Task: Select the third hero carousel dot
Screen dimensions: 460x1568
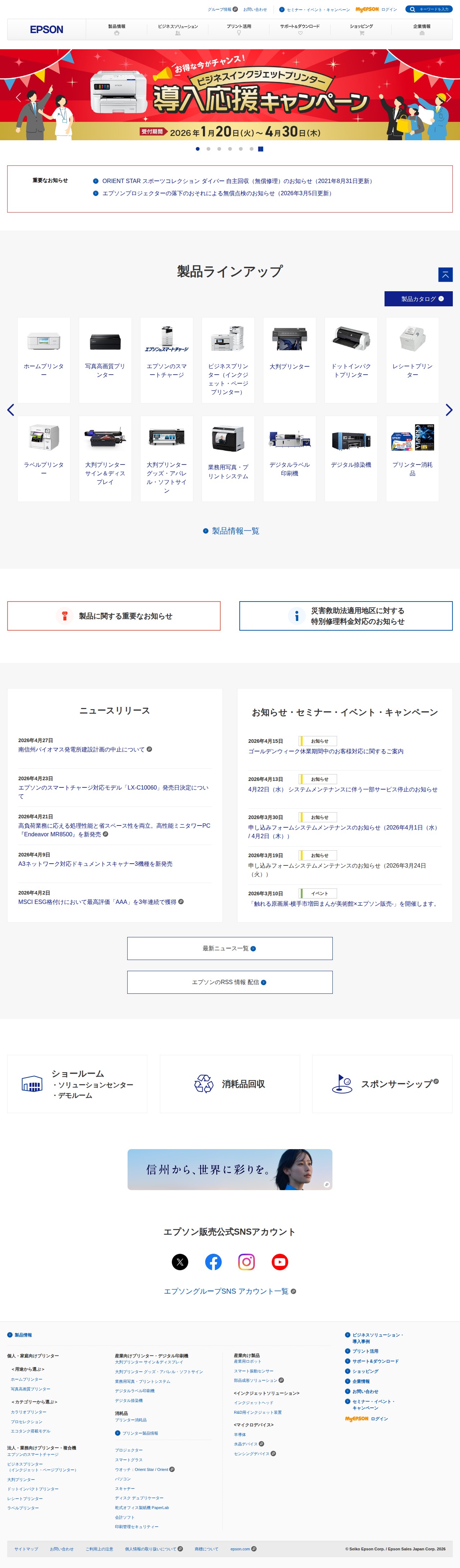Action: [x=219, y=148]
